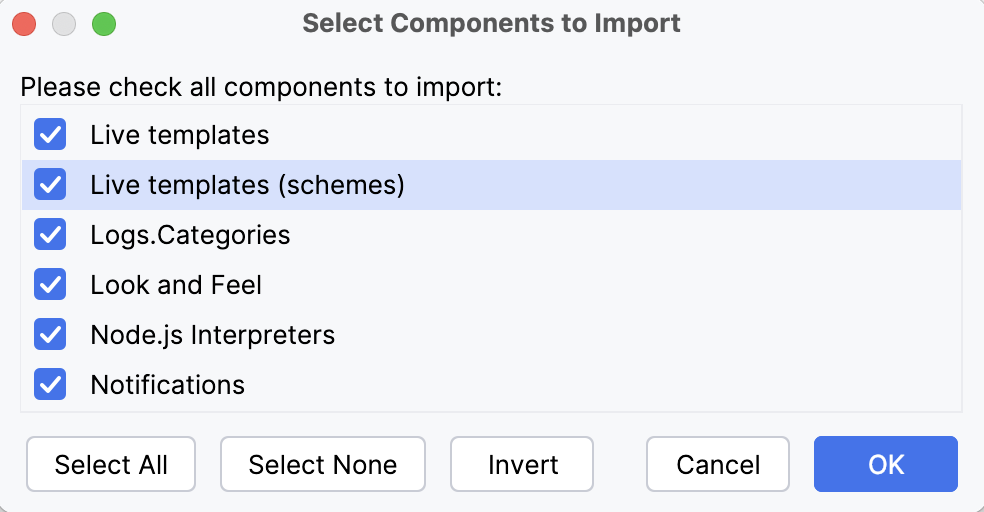Disable the Look and Feel checkbox
This screenshot has height=512, width=984.
(50, 285)
